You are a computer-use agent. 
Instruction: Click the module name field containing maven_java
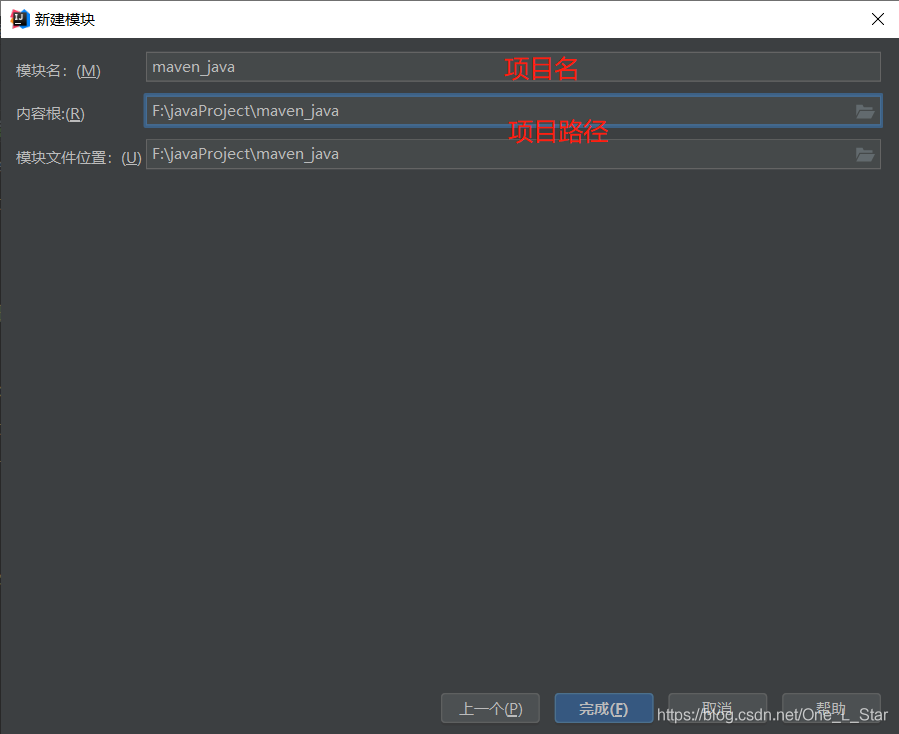(x=513, y=67)
